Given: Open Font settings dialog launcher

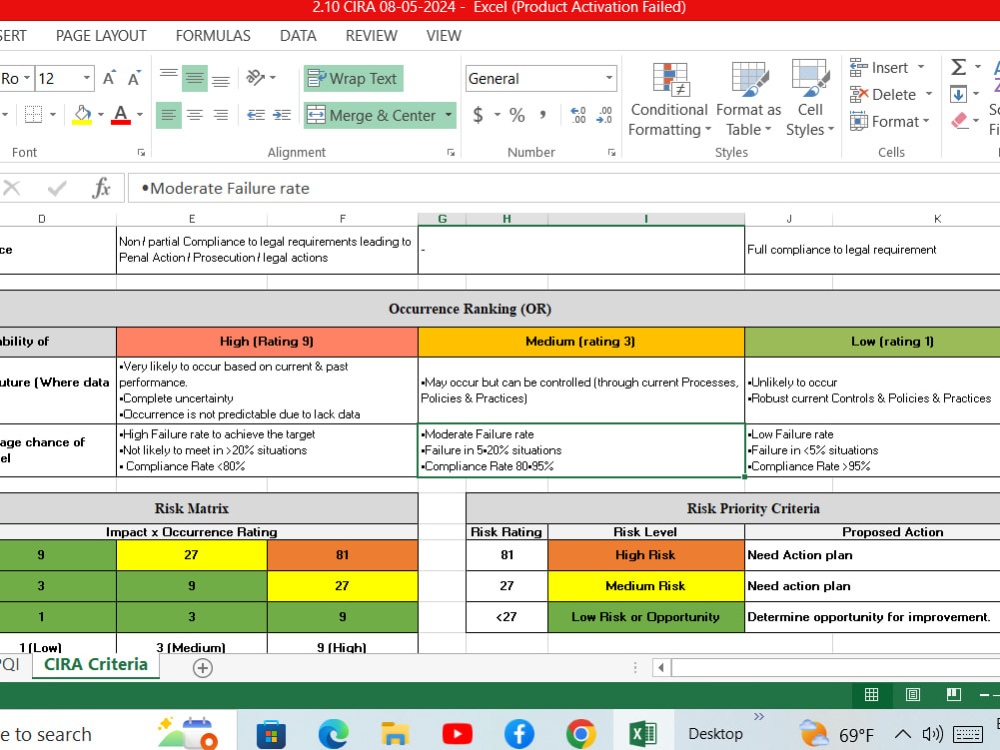Looking at the screenshot, I should (x=141, y=152).
